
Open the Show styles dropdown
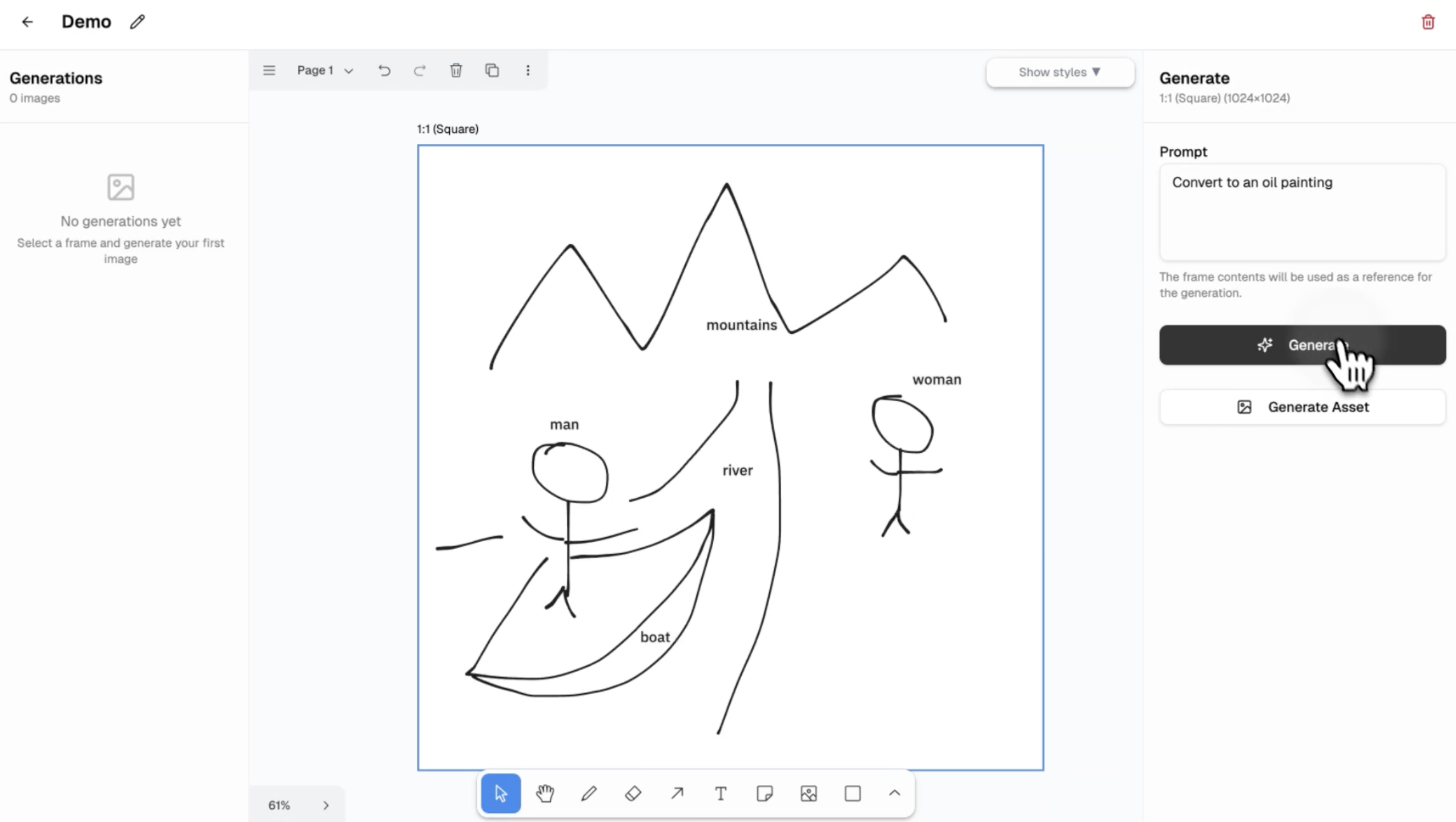click(1059, 72)
